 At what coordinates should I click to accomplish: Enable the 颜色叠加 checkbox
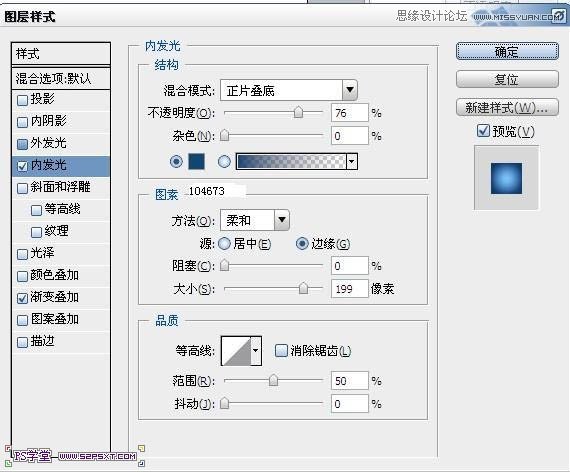tap(23, 276)
